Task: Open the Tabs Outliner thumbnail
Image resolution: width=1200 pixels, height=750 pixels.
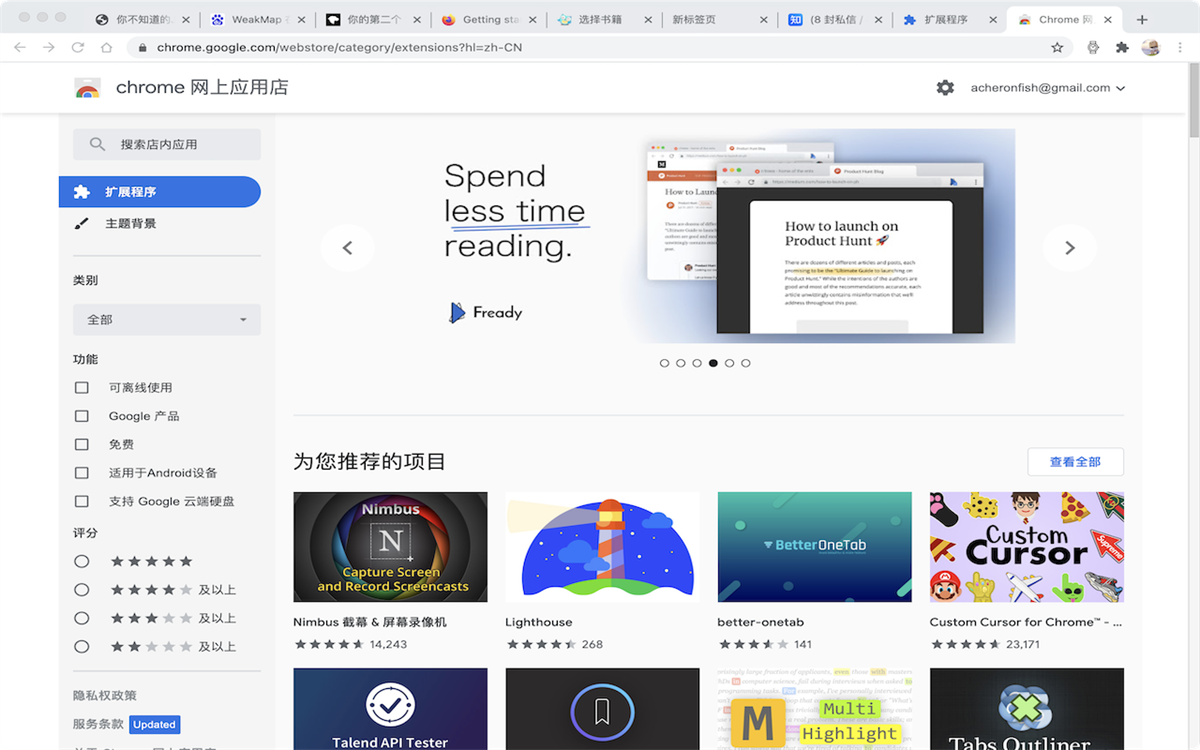Action: [1027, 709]
